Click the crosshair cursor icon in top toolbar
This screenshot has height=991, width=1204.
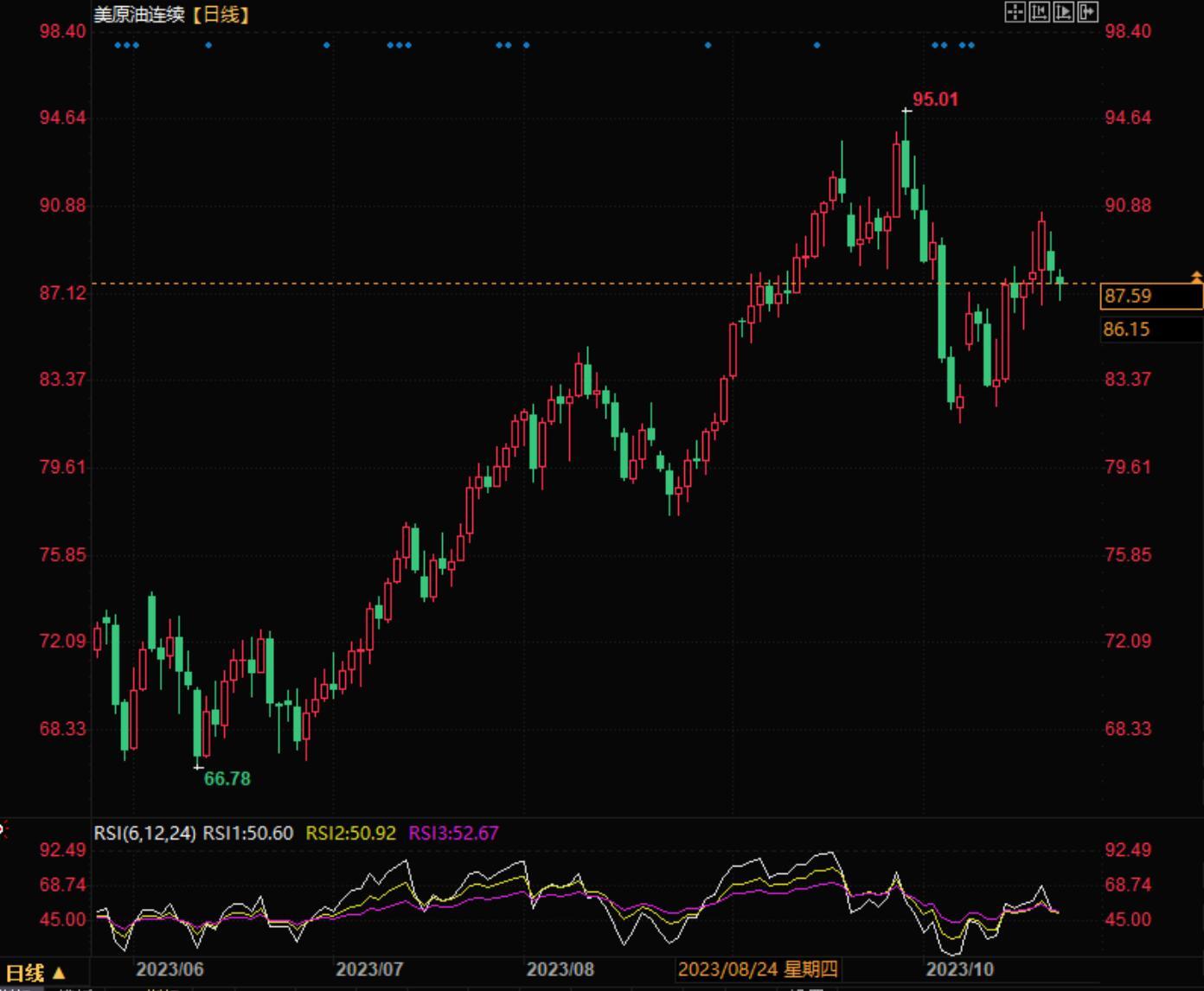1015,12
